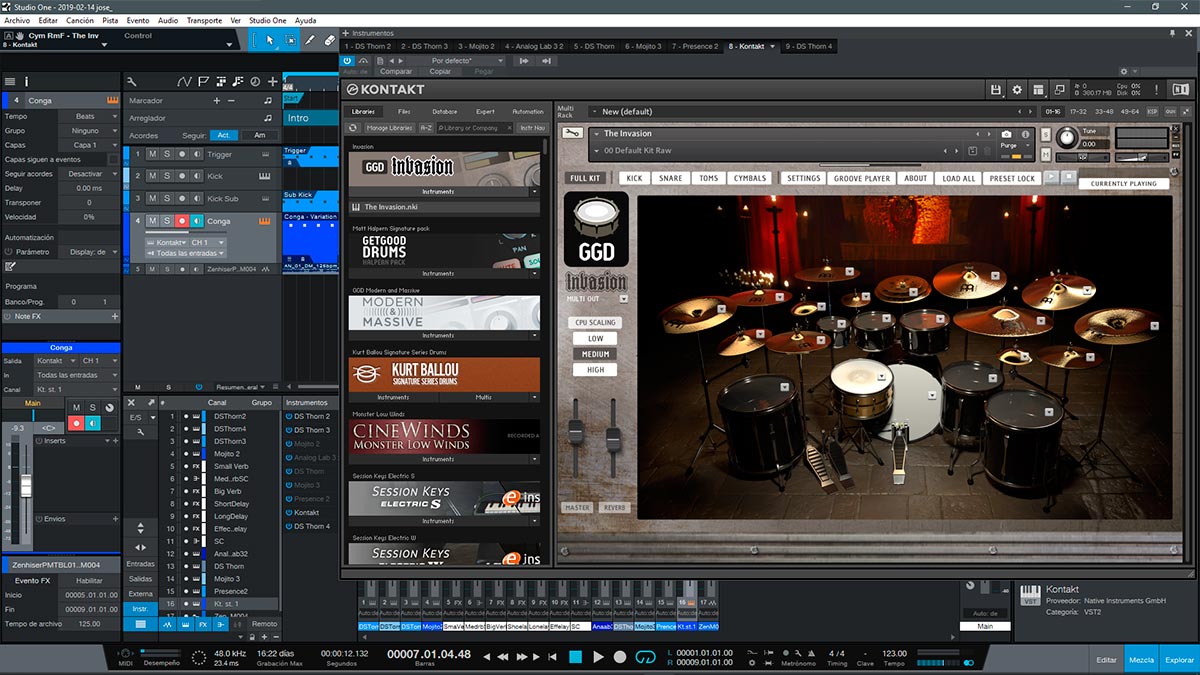Click the record button in transport

click(x=620, y=657)
